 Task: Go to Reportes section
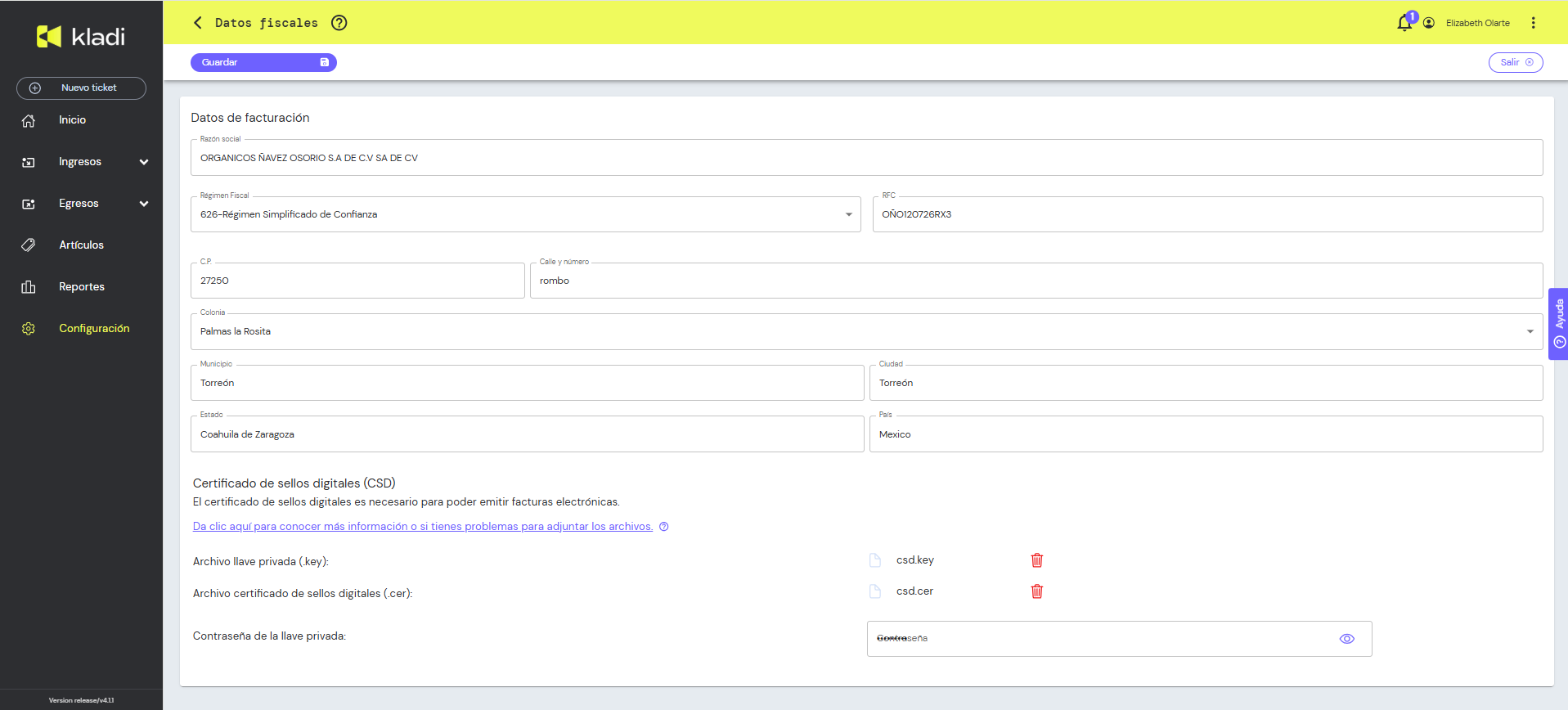pyautogui.click(x=82, y=286)
